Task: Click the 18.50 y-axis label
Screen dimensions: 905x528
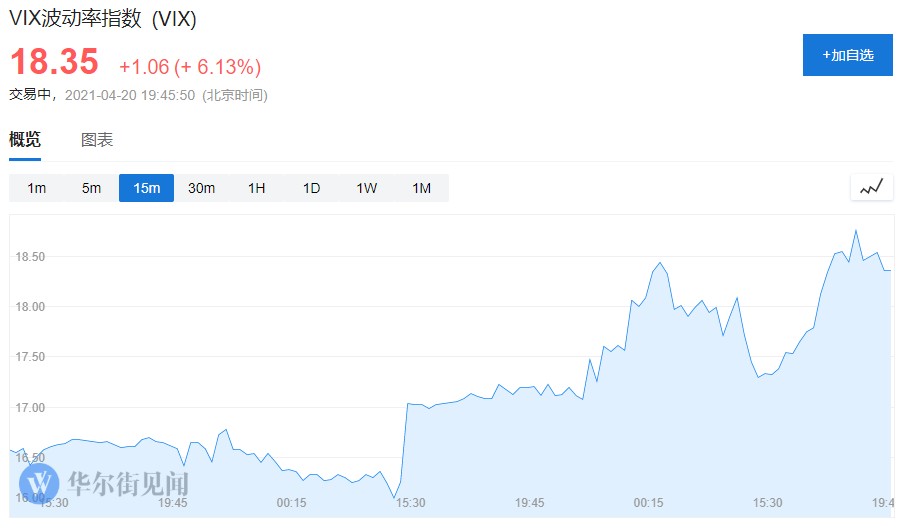Action: (x=30, y=257)
